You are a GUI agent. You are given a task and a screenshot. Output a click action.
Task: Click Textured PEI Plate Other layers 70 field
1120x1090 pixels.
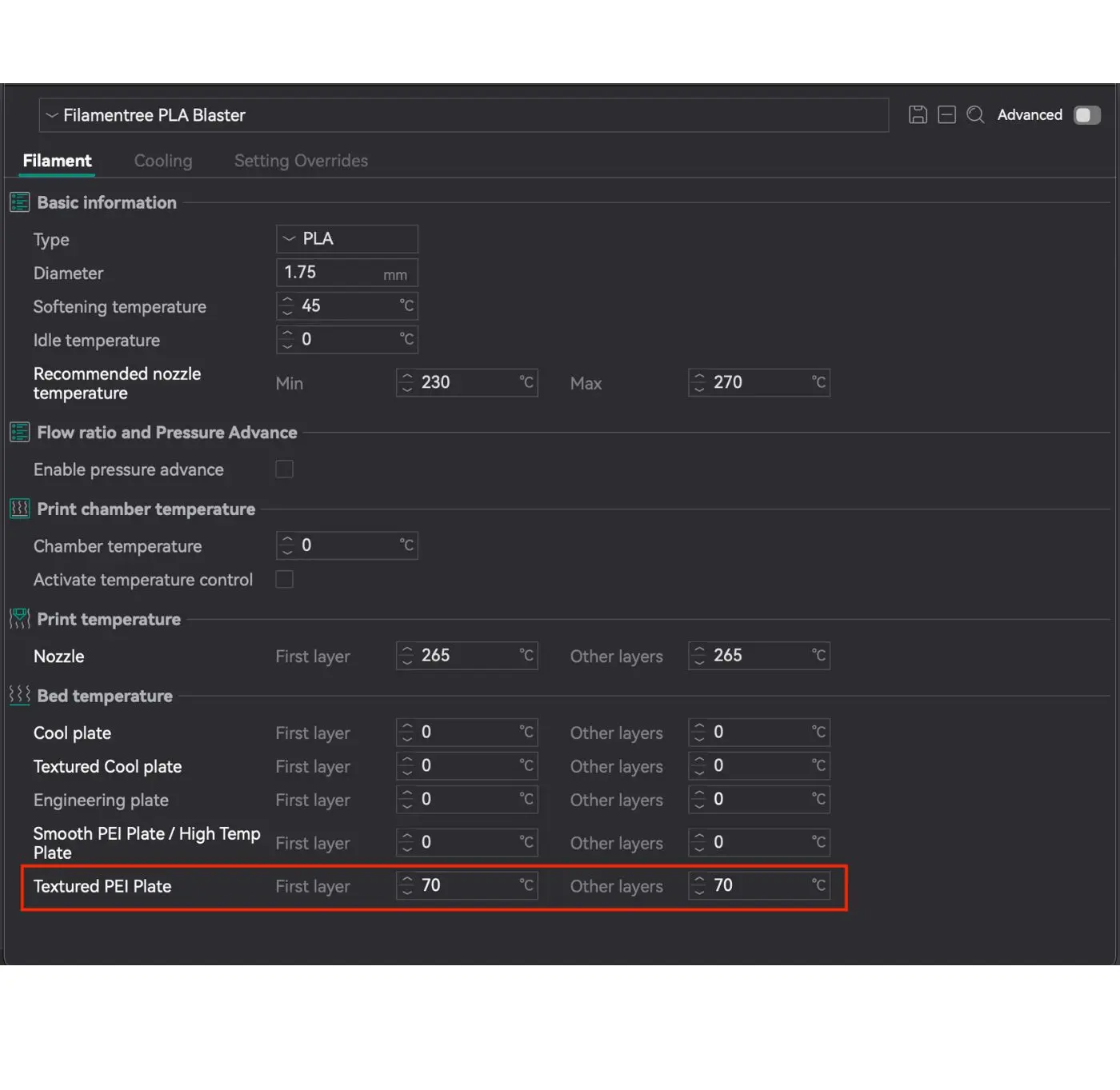coord(759,886)
